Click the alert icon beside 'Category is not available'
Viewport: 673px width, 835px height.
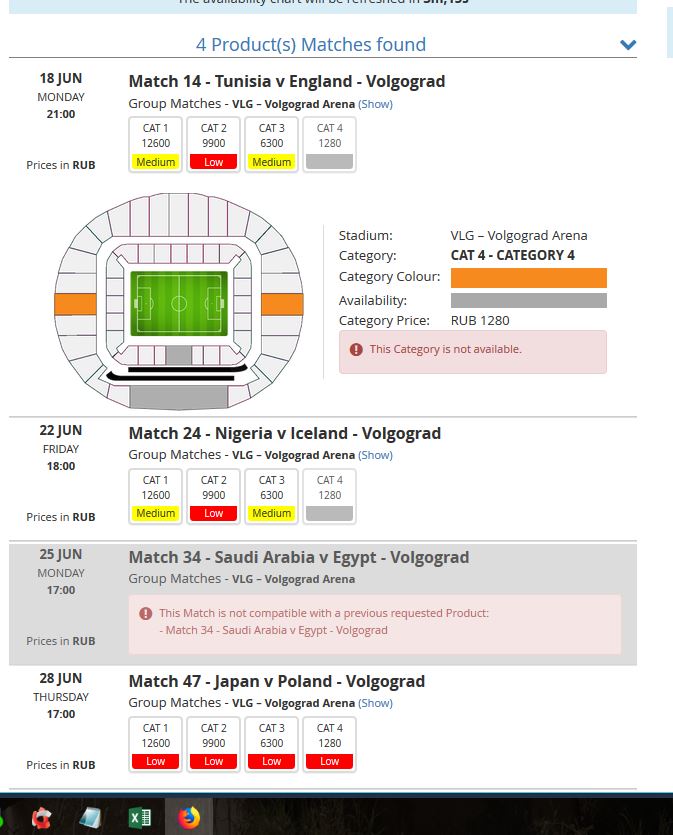click(356, 349)
